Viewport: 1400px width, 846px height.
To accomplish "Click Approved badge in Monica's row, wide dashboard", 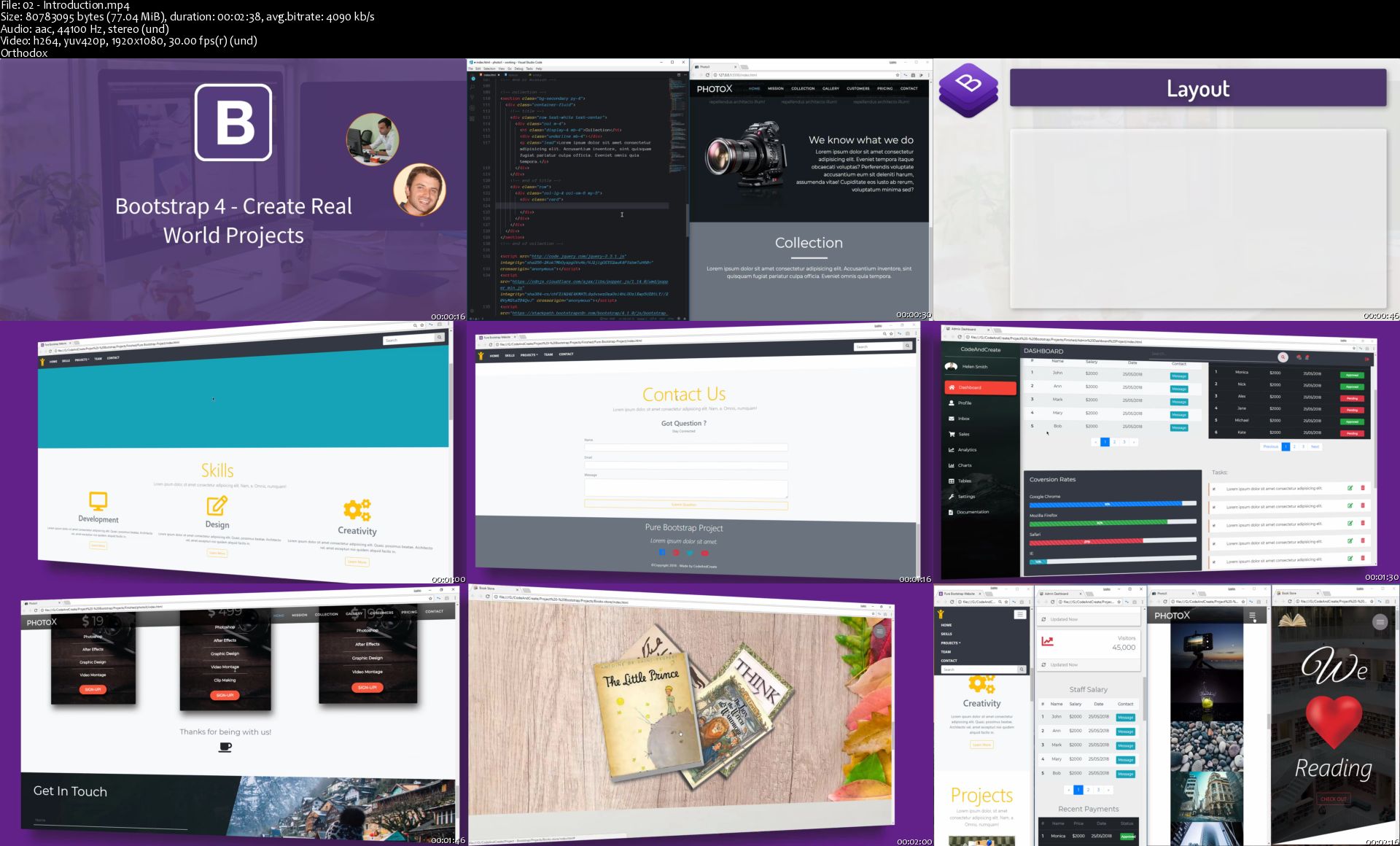I will tap(1352, 375).
